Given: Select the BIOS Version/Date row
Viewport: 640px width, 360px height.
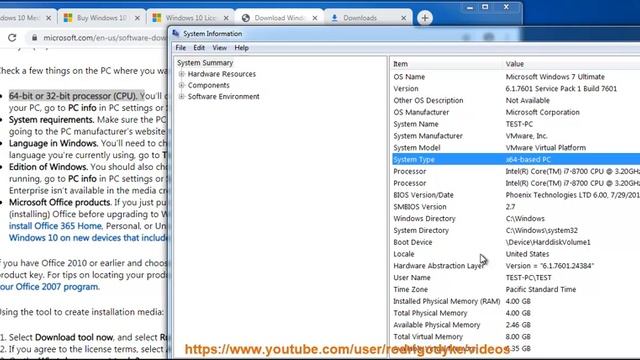Looking at the screenshot, I should [516, 195].
